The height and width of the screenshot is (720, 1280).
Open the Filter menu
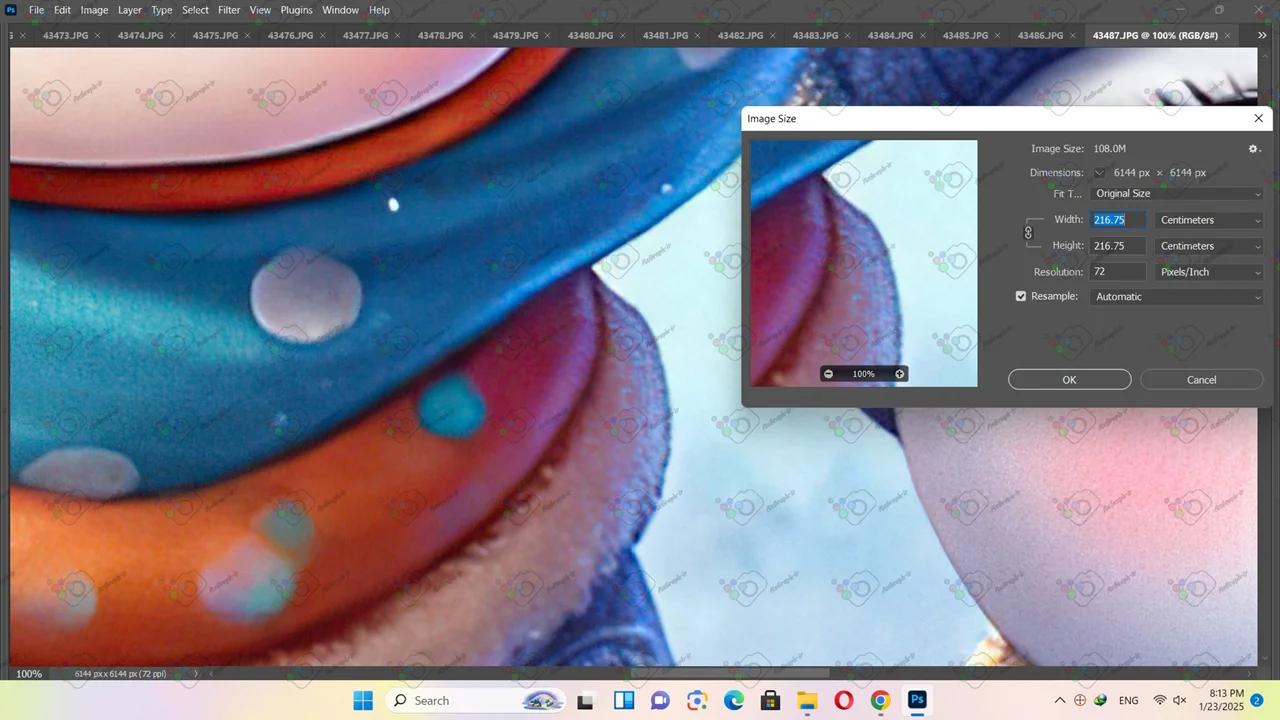(x=229, y=10)
